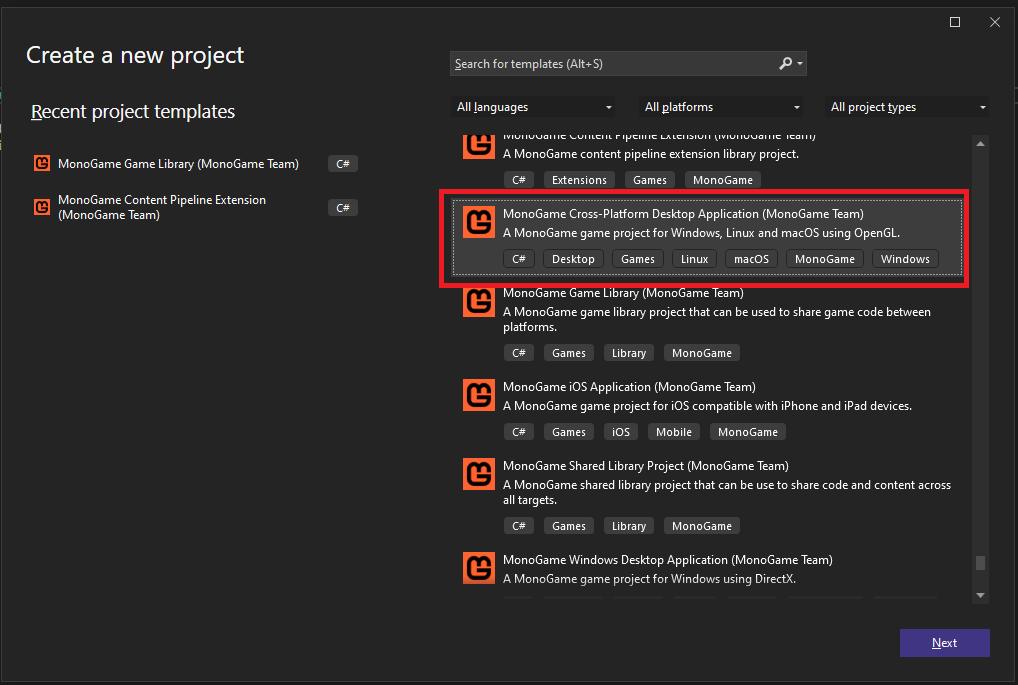Close the Create a new project dialog

click(995, 22)
